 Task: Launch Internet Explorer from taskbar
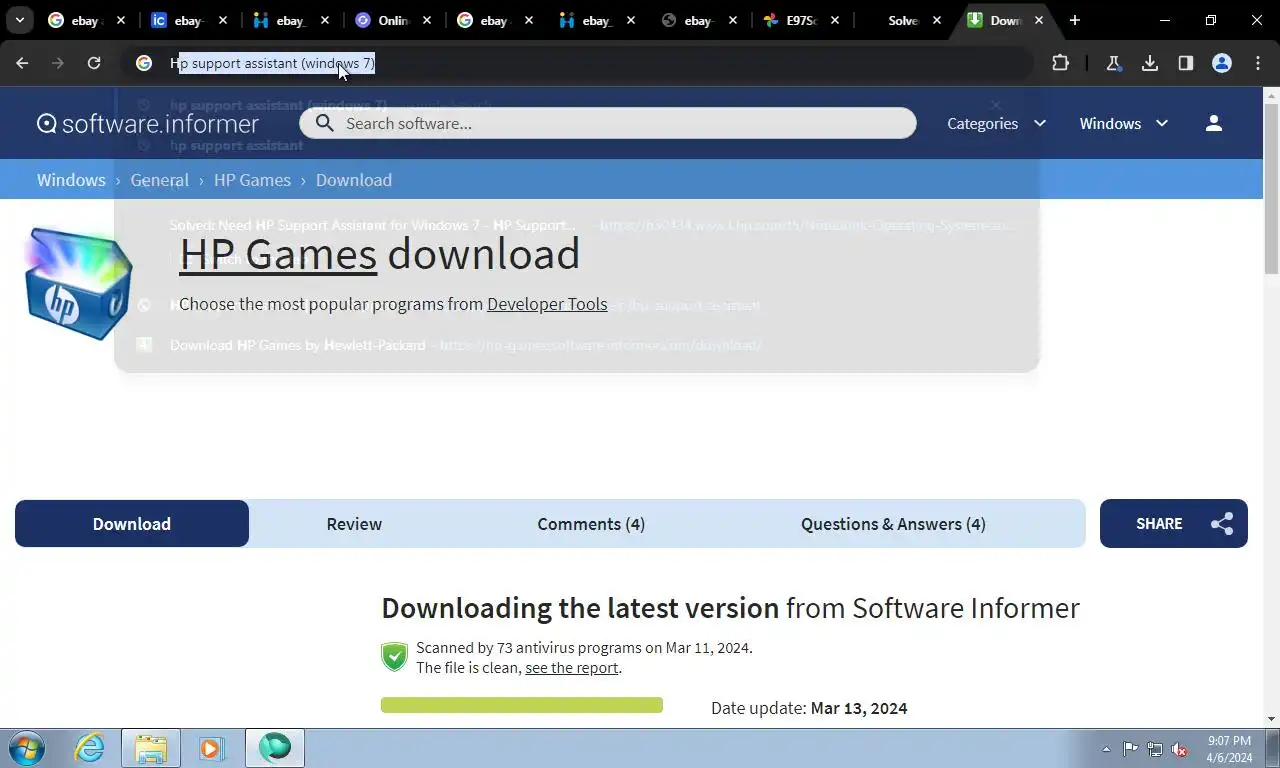click(x=90, y=748)
